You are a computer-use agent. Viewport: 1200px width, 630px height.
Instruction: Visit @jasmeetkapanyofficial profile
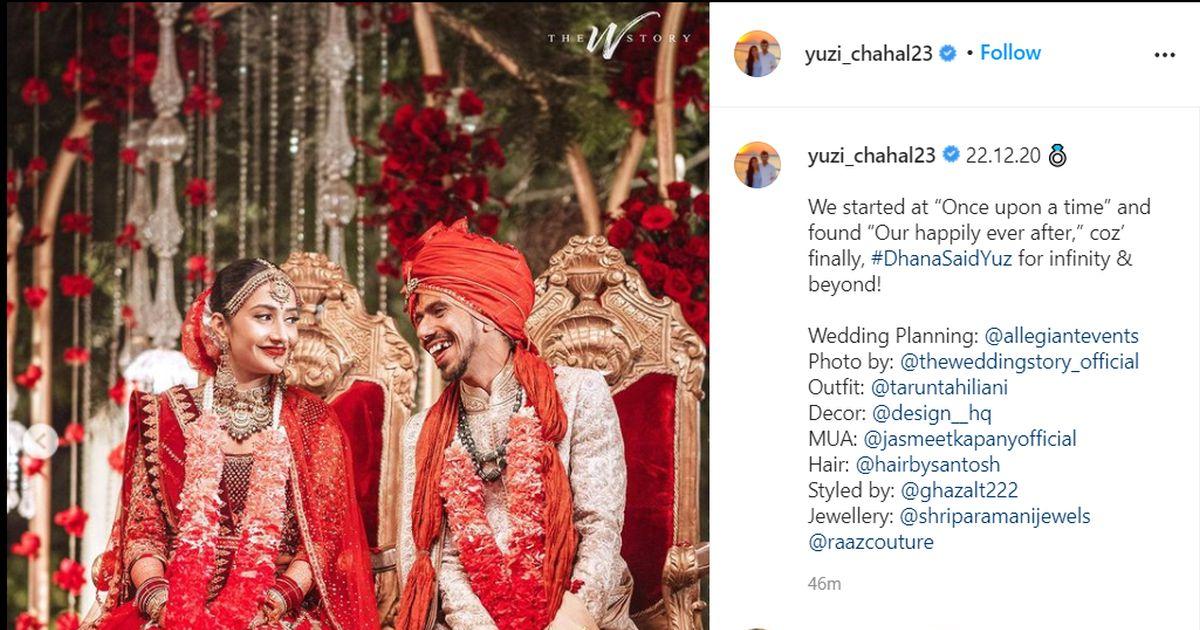pyautogui.click(x=970, y=439)
